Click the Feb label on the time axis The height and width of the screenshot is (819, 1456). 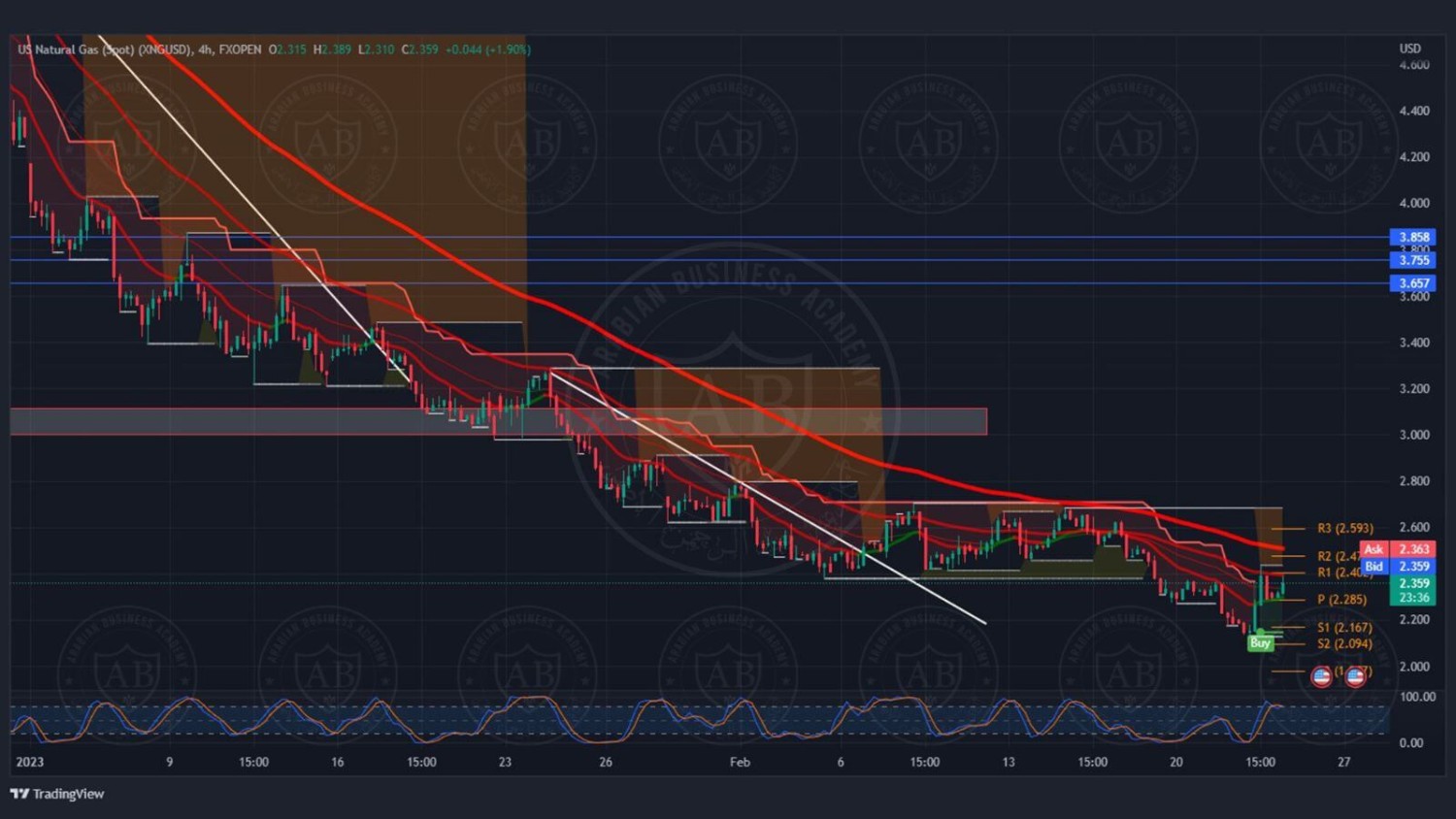click(x=740, y=762)
